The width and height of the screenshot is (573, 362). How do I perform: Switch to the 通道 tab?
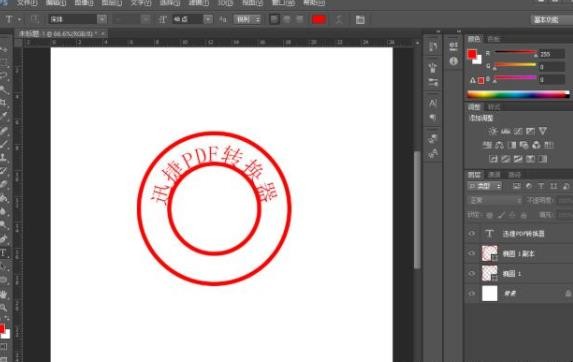coord(494,175)
